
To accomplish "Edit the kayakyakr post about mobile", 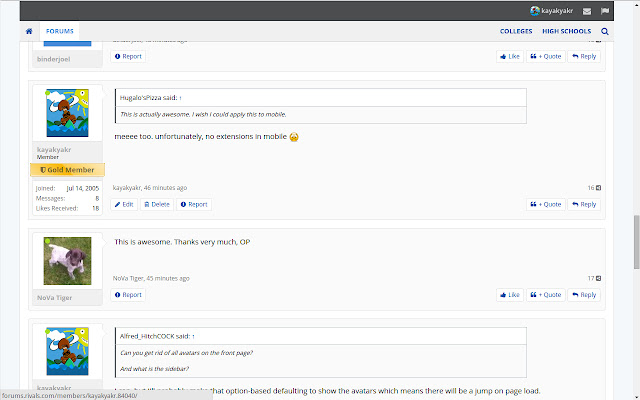I will (124, 204).
